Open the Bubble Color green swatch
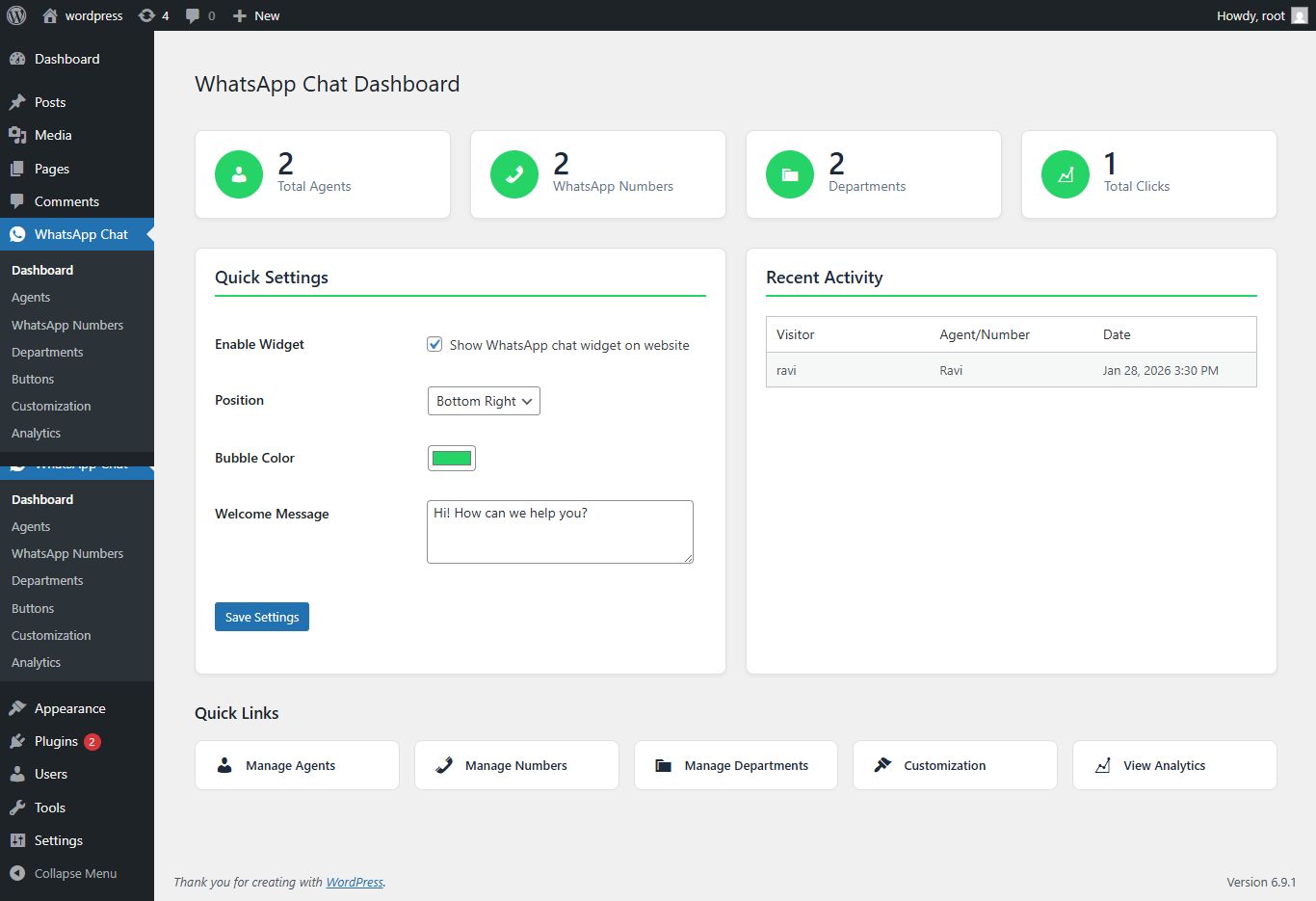This screenshot has height=901, width=1316. coord(452,458)
